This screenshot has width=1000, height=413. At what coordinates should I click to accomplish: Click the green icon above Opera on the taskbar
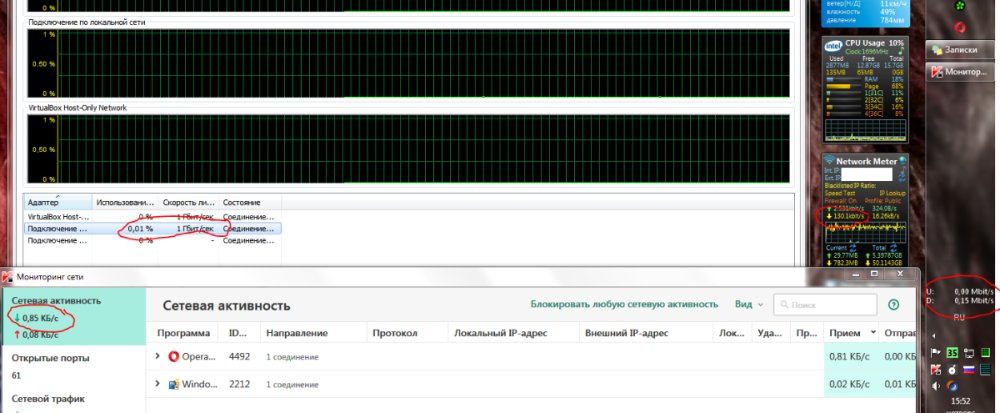click(959, 6)
